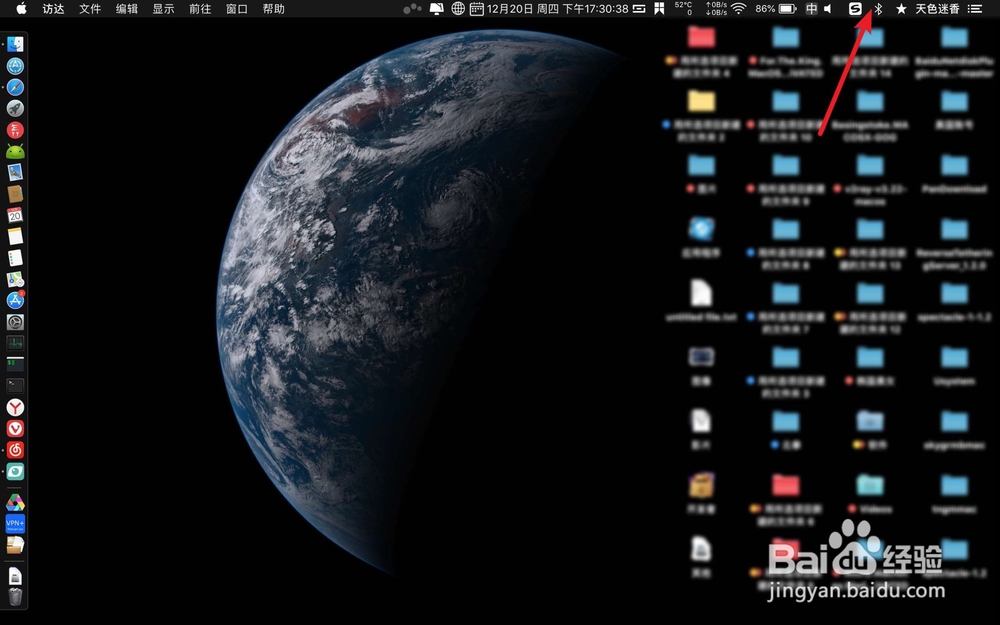Viewport: 1000px width, 625px height.
Task: Click the Bluetooth icon in menu bar
Action: (878, 9)
